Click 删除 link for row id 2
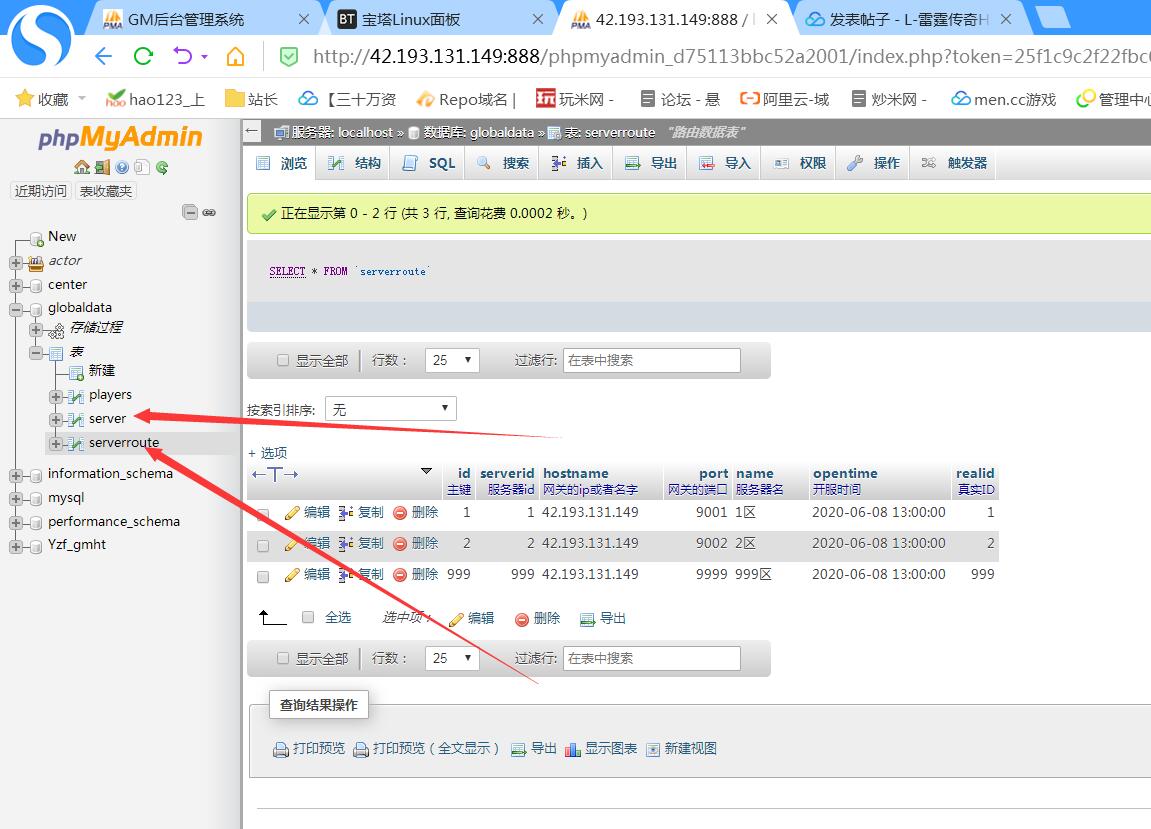 point(416,543)
